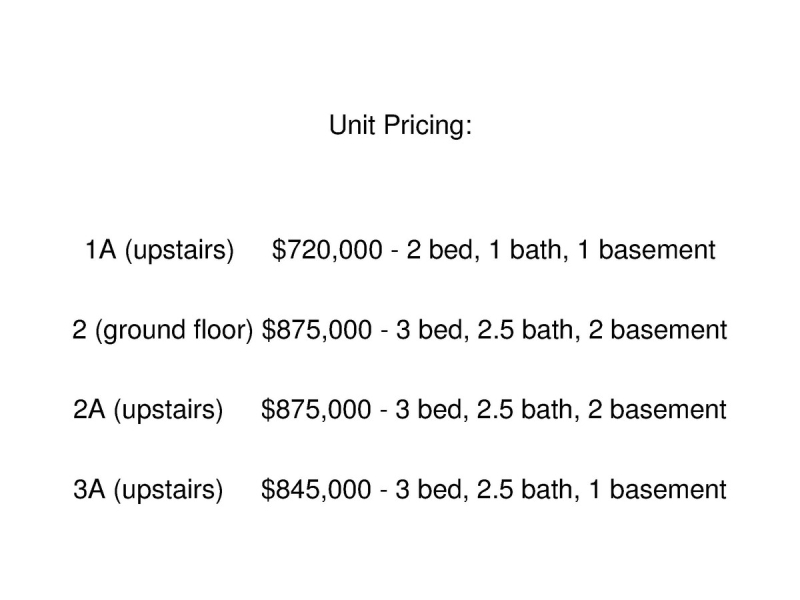Screen dimensions: 800x600
Task: Point at "2 bed" in the 1A row
Action: pyautogui.click(x=437, y=250)
